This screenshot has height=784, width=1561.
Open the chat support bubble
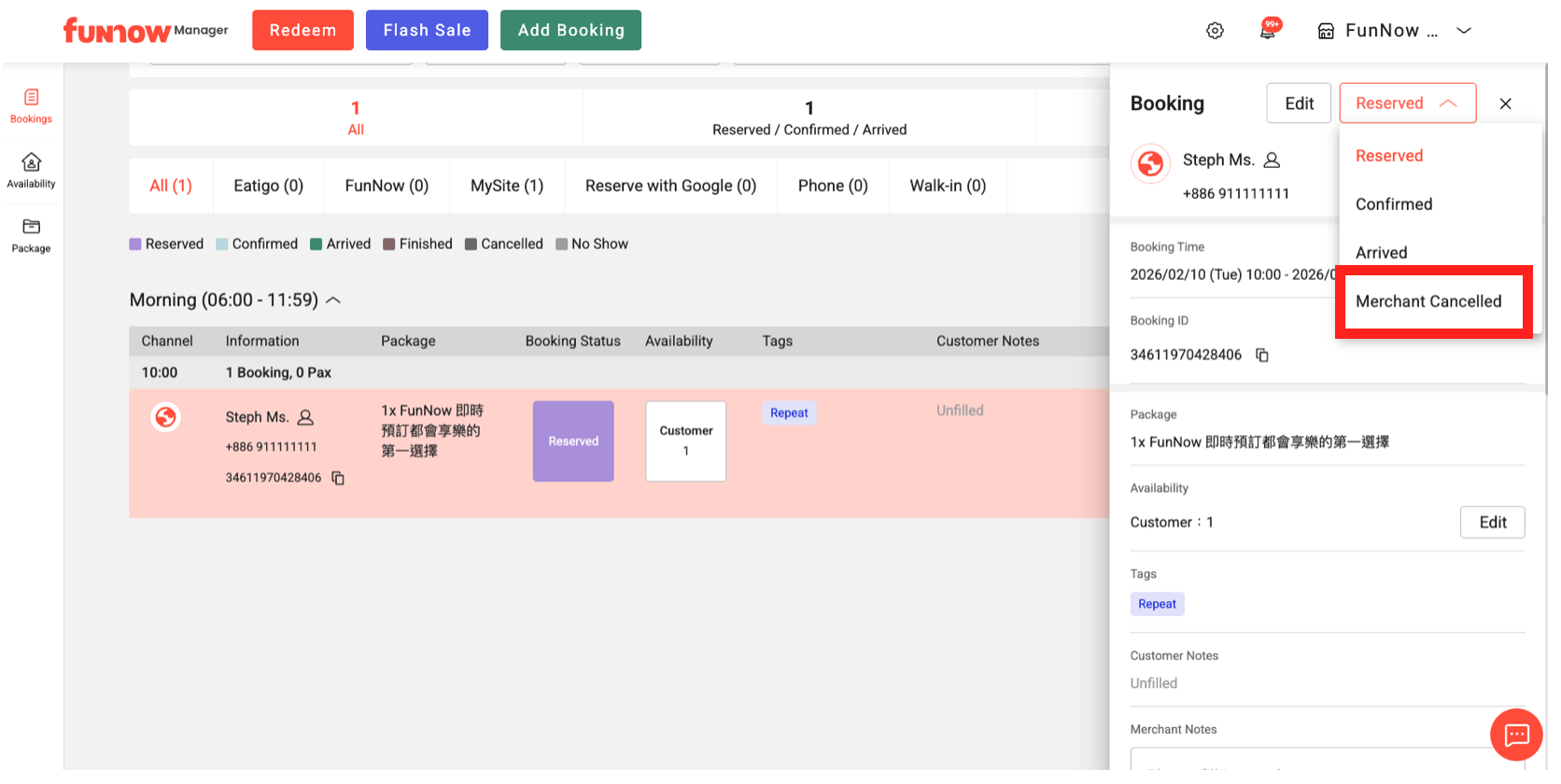tap(1516, 735)
